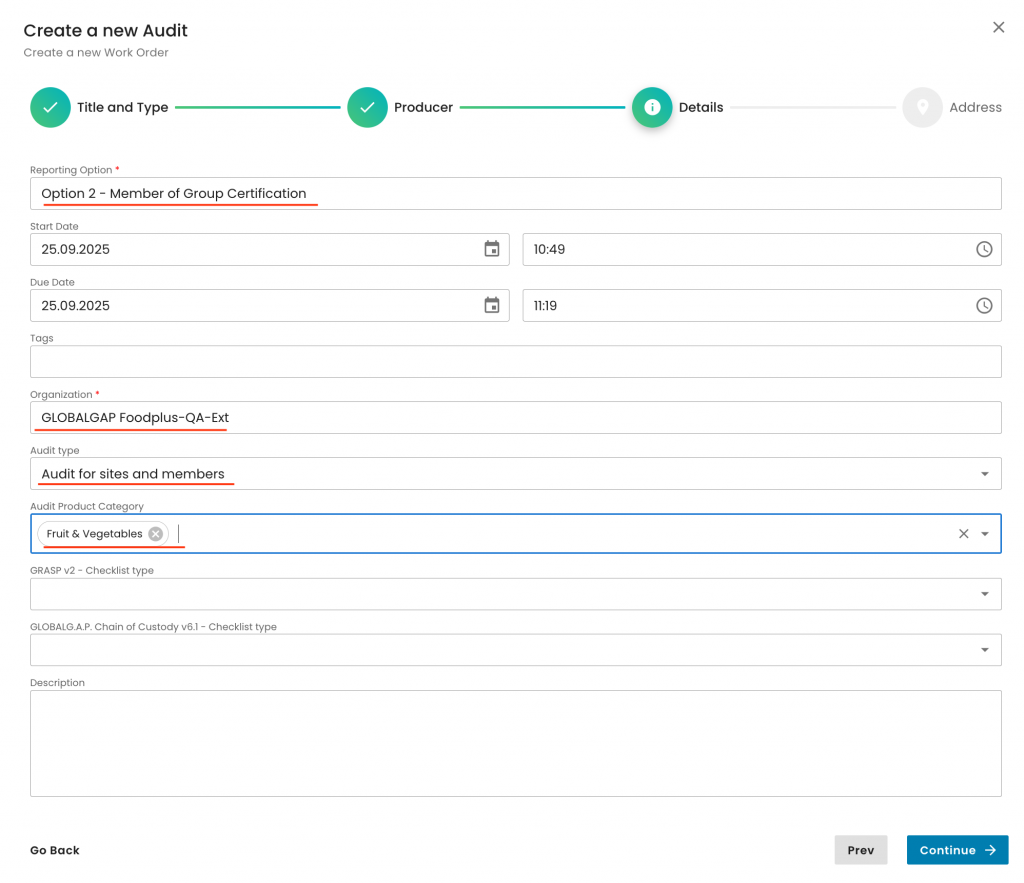Image resolution: width=1024 pixels, height=883 pixels.
Task: Expand the Audit type dropdown
Action: pyautogui.click(x=984, y=474)
